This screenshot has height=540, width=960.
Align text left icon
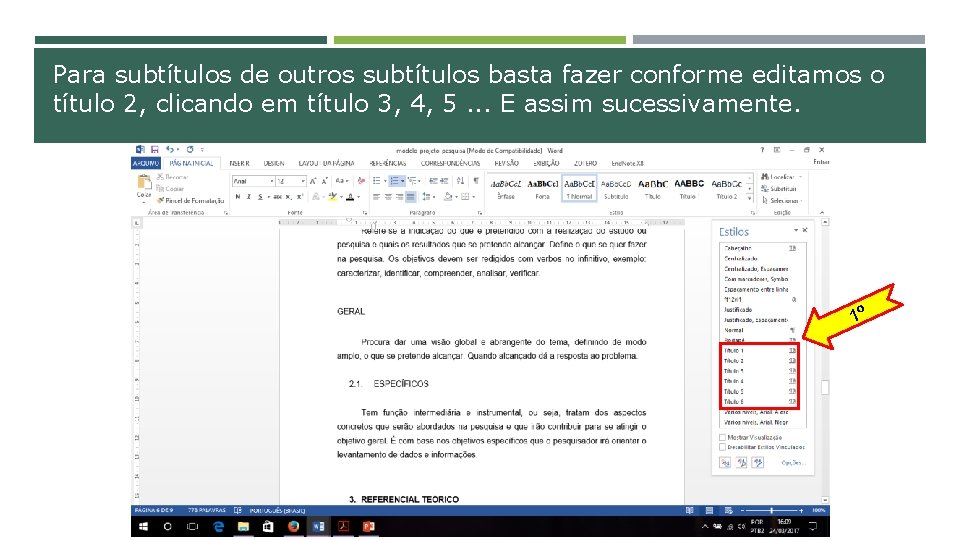pos(377,197)
